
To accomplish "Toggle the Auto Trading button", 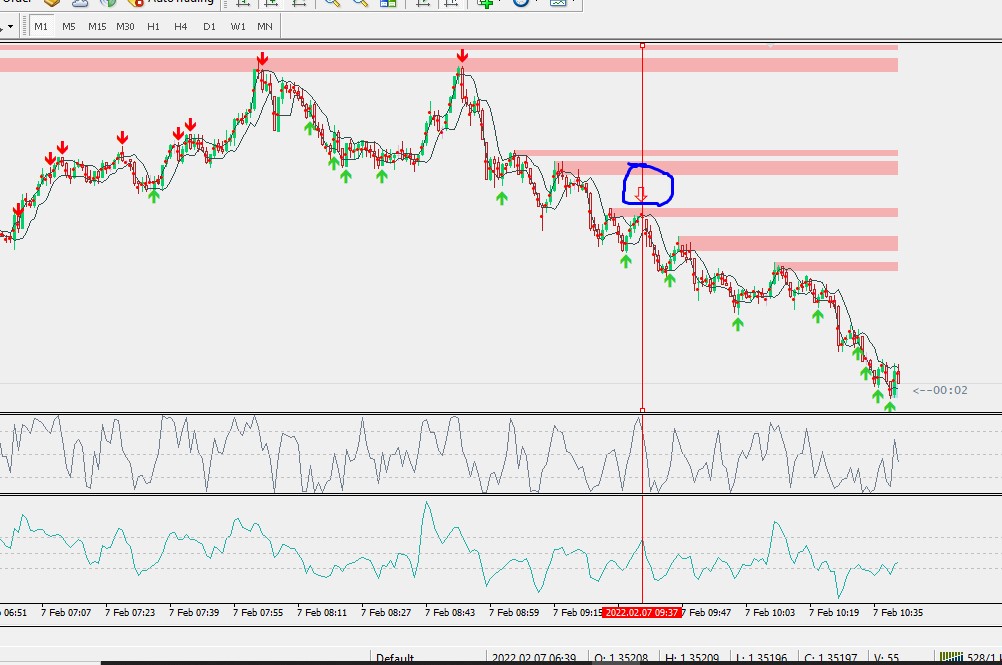I will 173,3.
